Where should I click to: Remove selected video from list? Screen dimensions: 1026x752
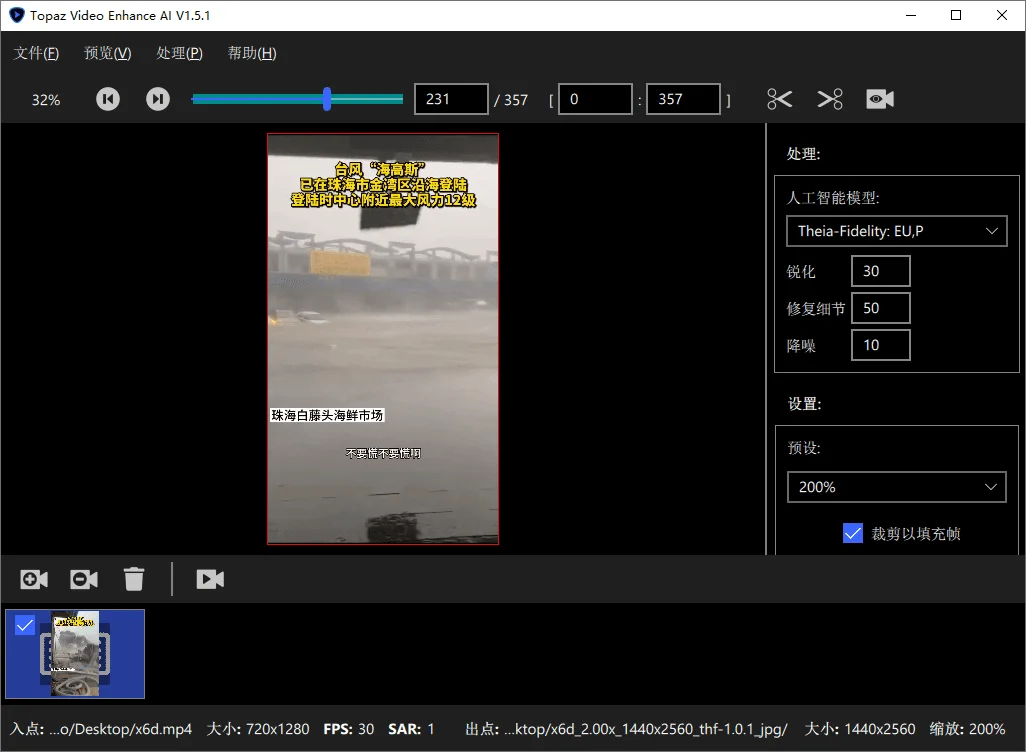(x=83, y=579)
